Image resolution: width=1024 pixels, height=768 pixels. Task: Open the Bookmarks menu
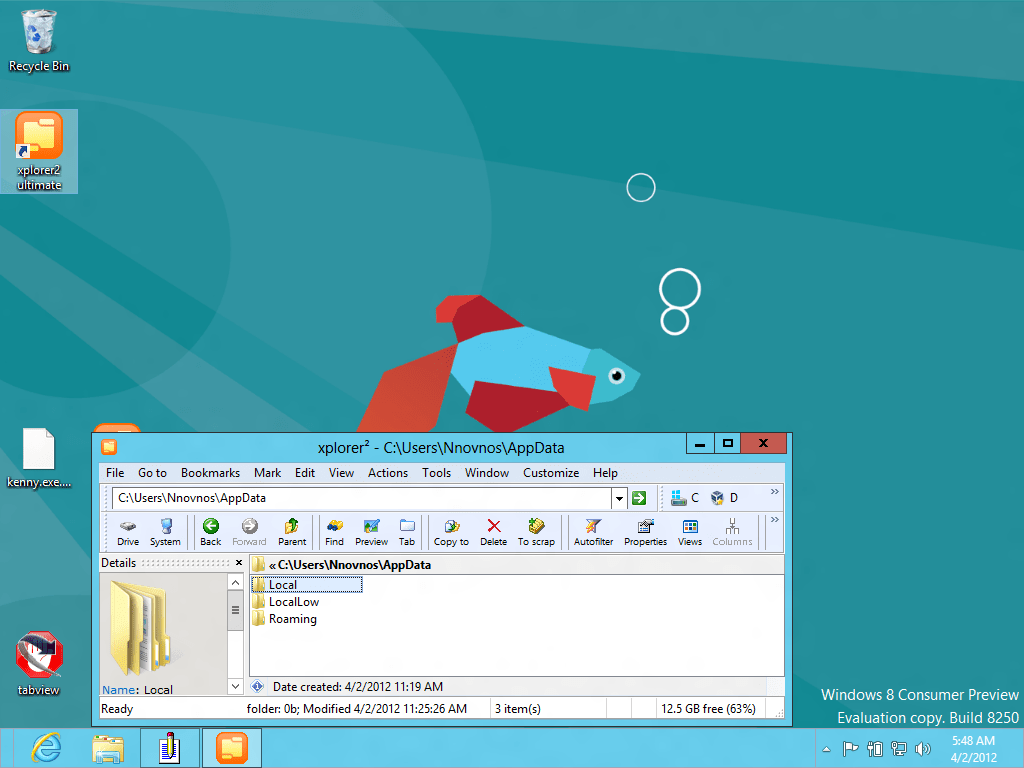coord(210,473)
